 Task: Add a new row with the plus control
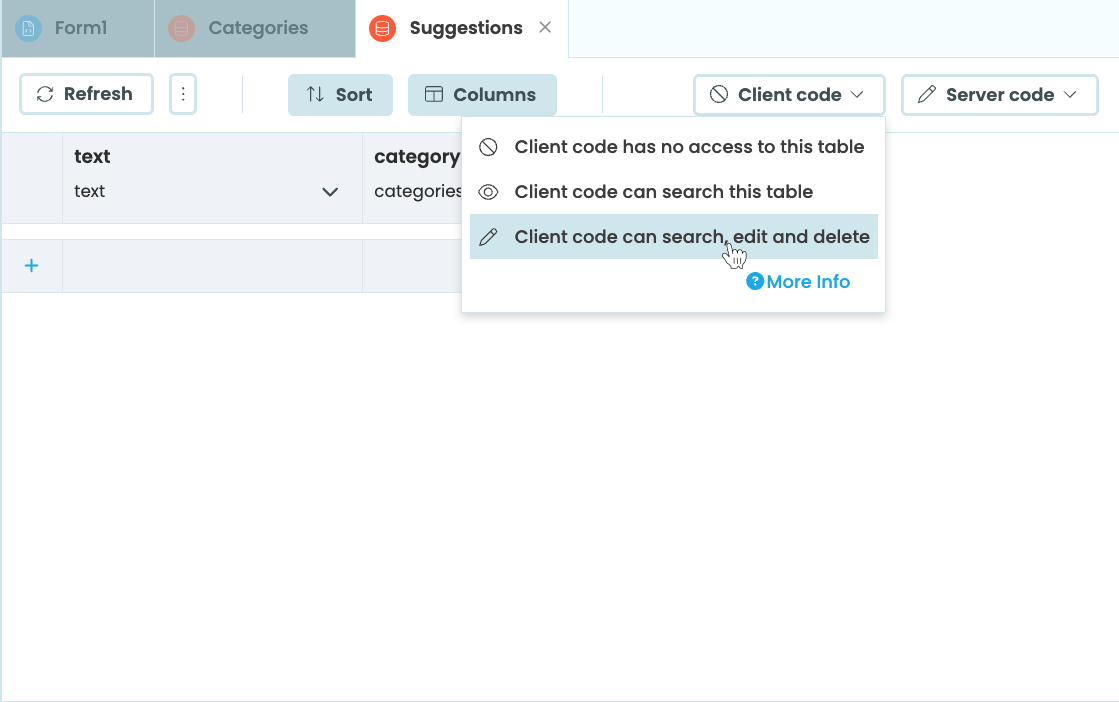coord(31,265)
